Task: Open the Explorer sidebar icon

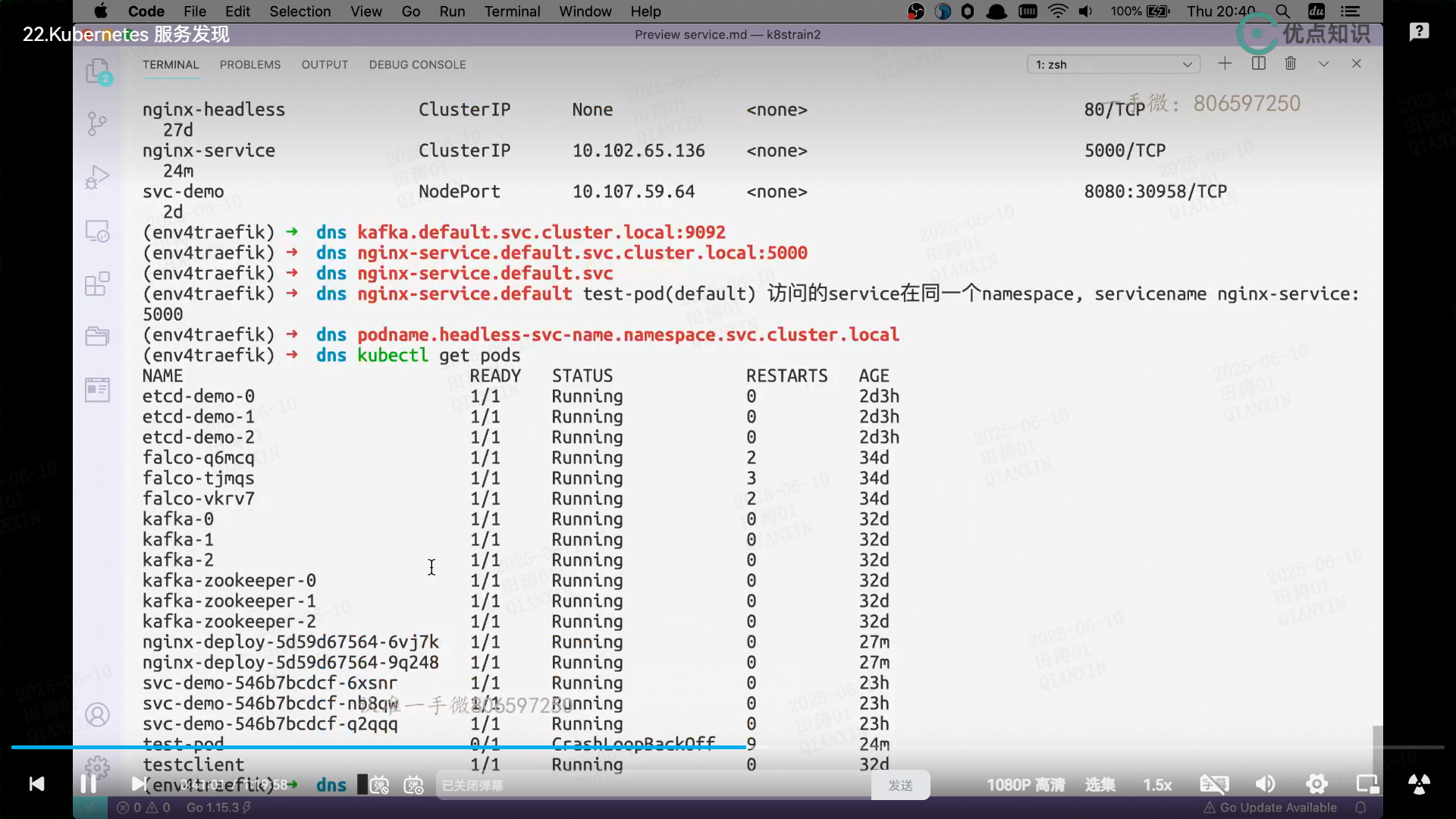Action: point(98,72)
